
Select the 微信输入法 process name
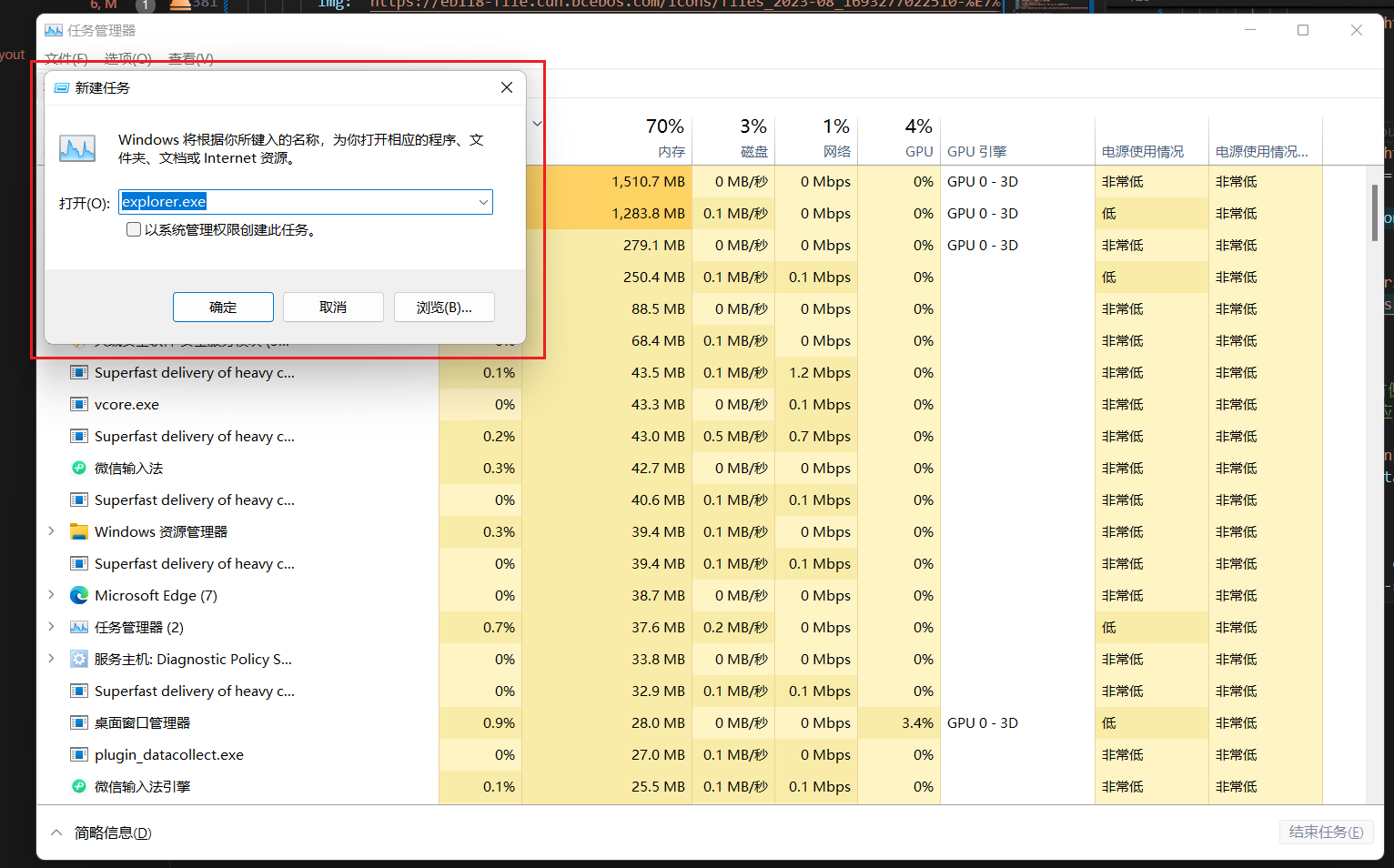tap(128, 468)
